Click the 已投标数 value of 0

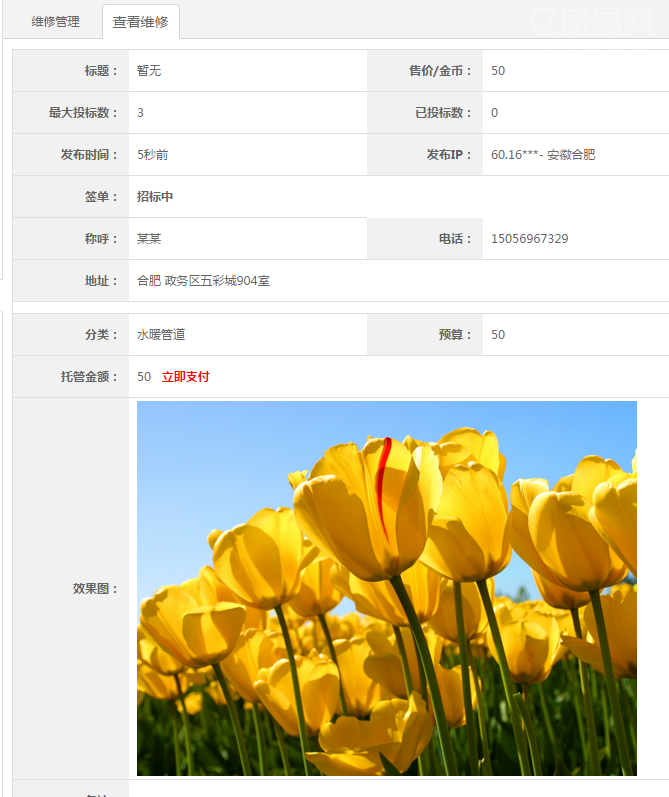(494, 113)
